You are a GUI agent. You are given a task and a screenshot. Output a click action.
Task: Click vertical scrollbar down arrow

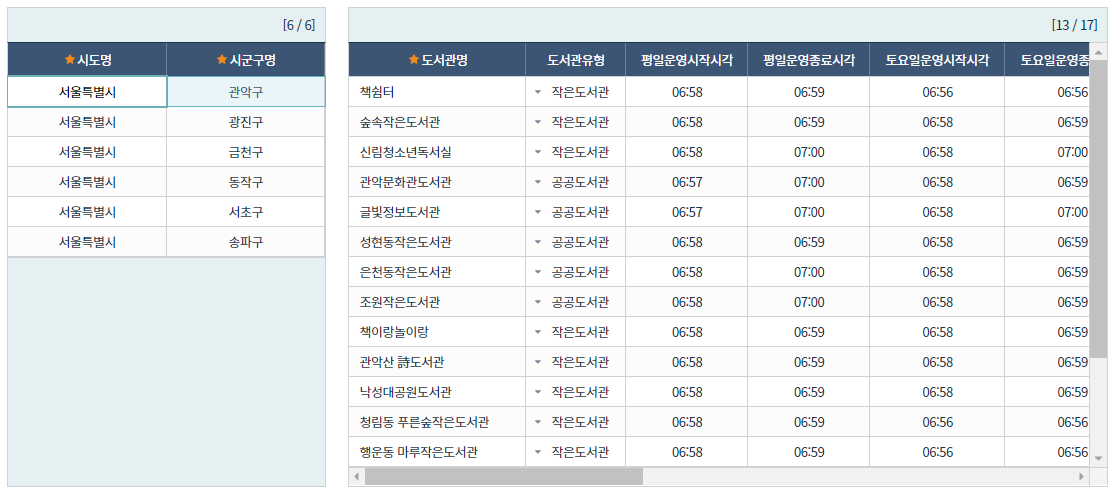1098,458
